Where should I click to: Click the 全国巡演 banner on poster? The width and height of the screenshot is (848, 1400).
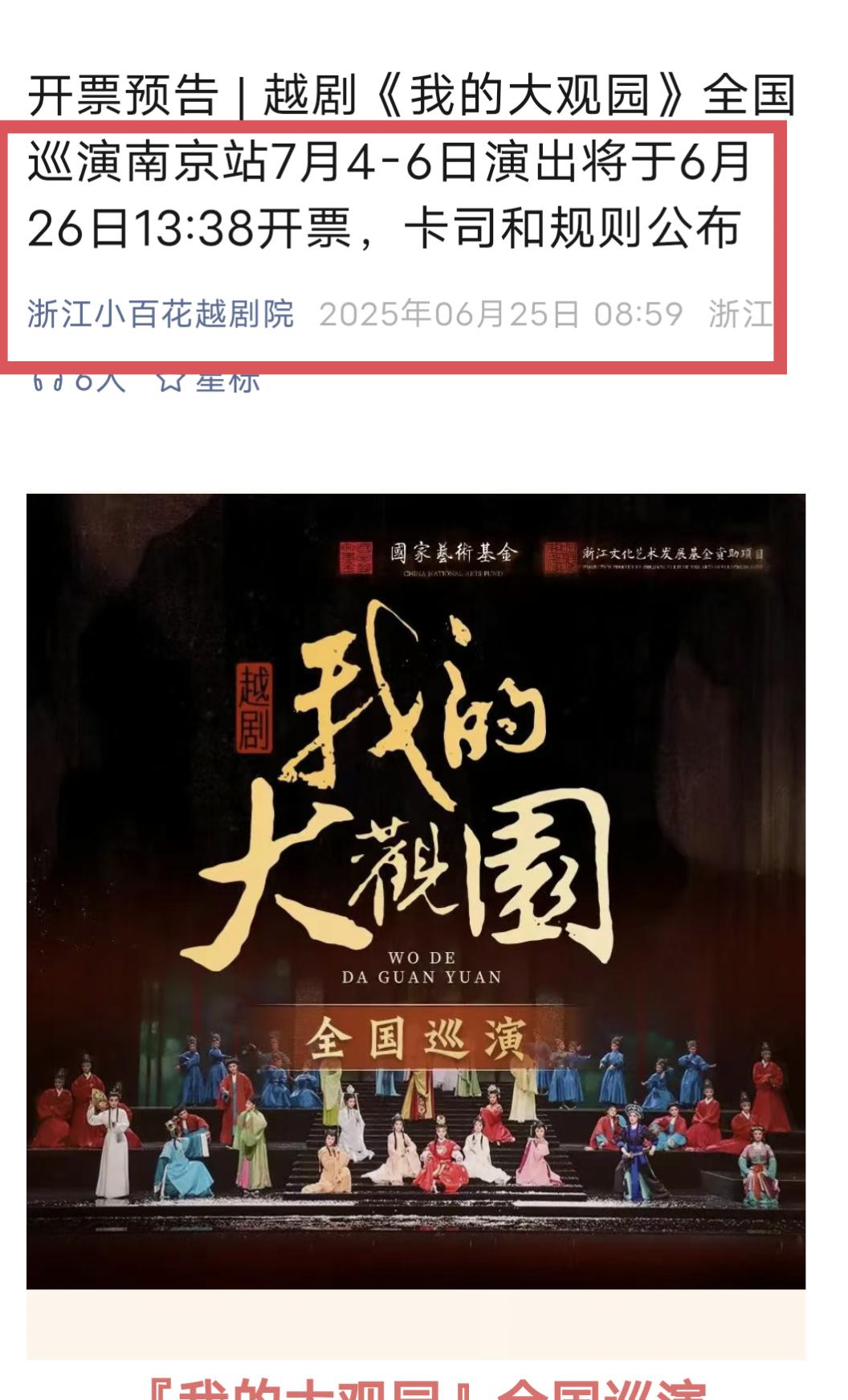pyautogui.click(x=416, y=1039)
